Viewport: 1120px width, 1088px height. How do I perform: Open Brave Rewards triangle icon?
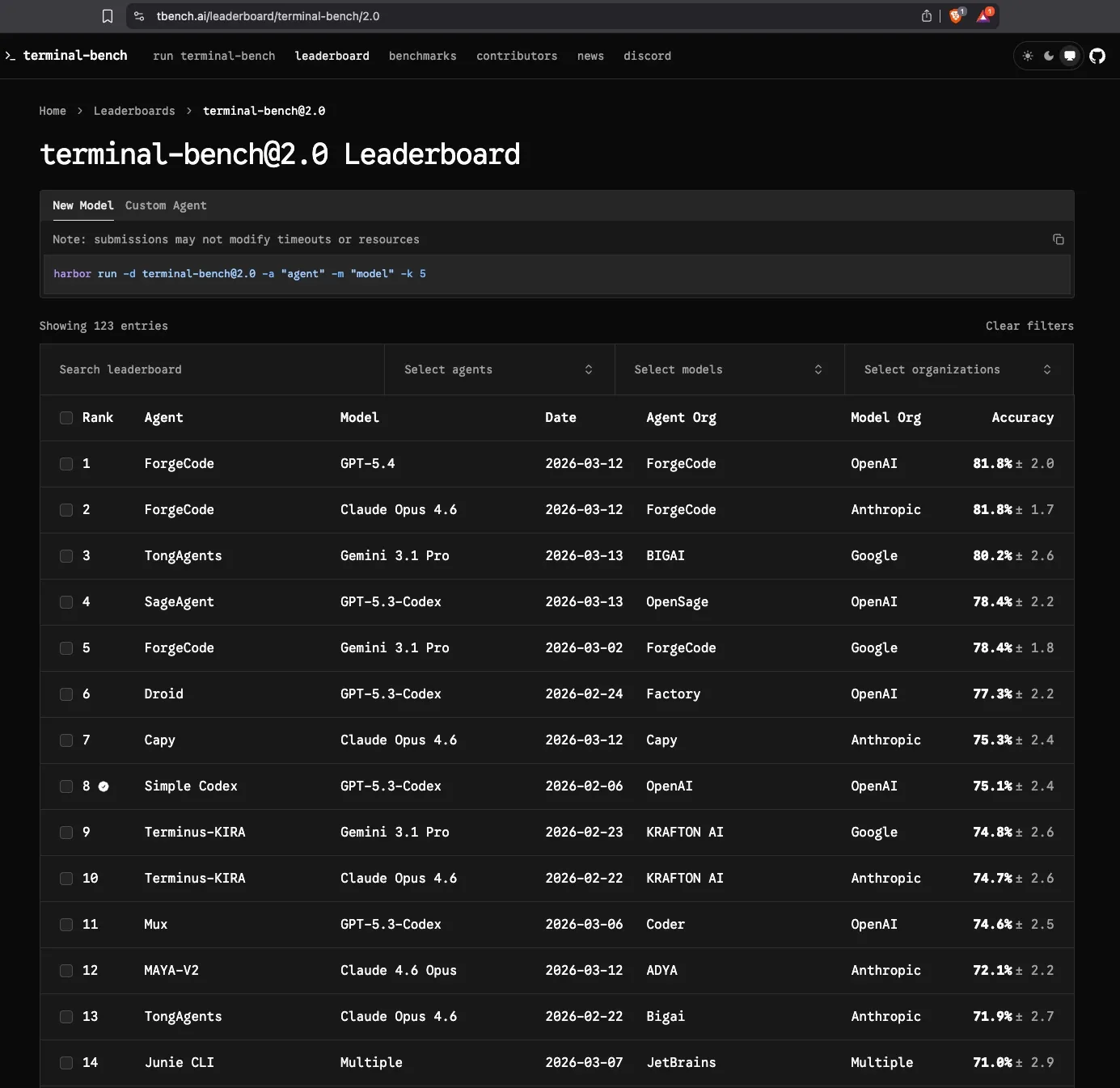click(984, 16)
